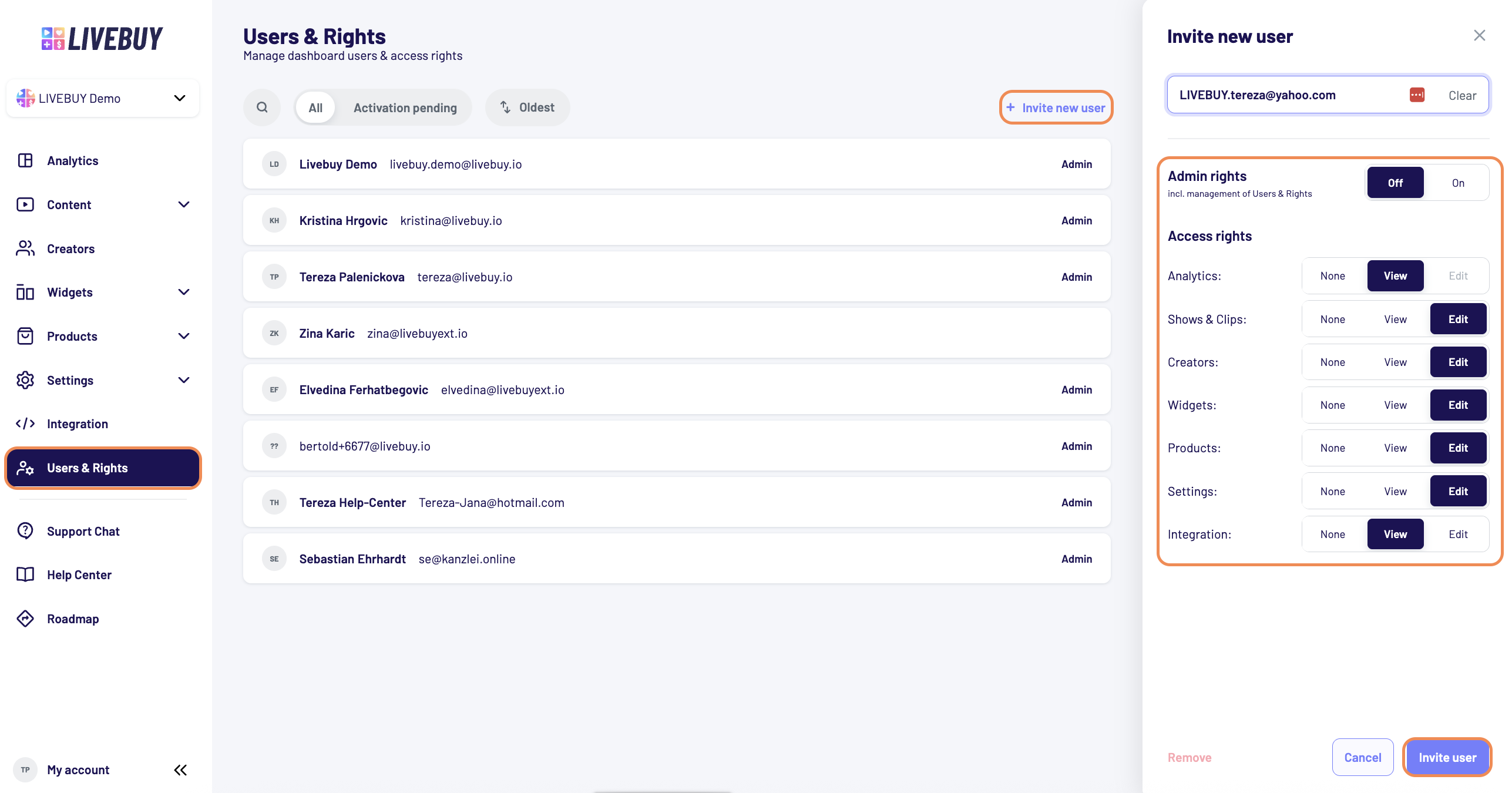This screenshot has height=793, width=1512.
Task: Click the Settings gear icon
Action: (x=25, y=380)
